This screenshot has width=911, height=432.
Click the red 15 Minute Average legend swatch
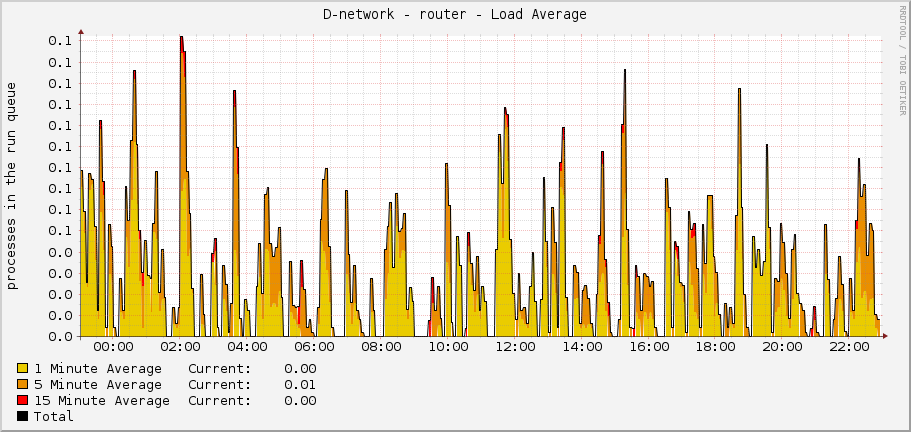point(23,400)
